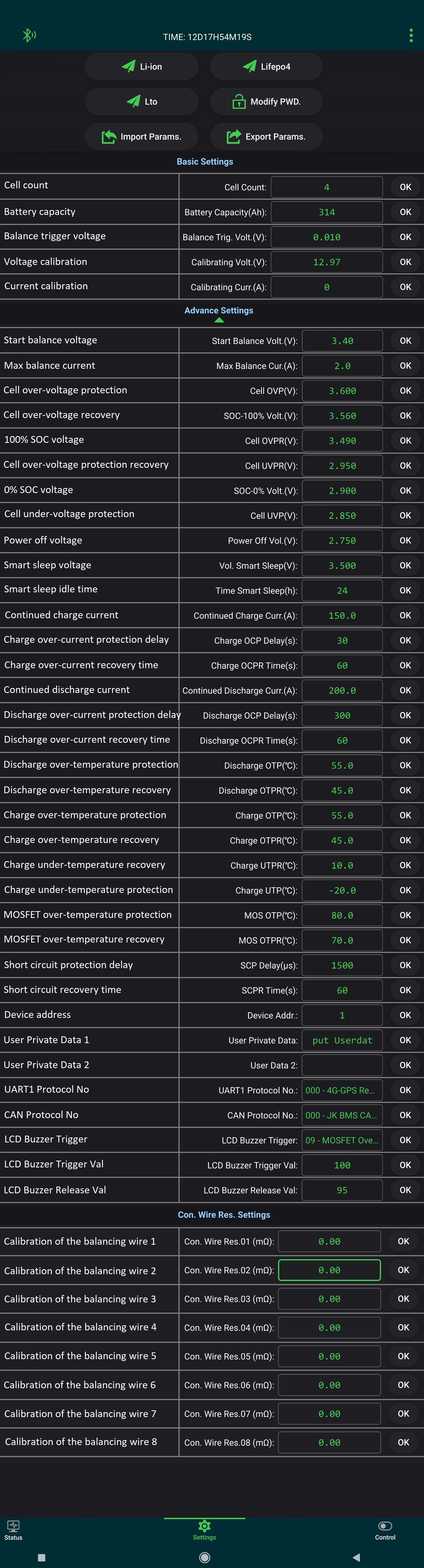This screenshot has width=424, height=1568.
Task: Edit the Battery Capacity(Ah) field
Action: (326, 212)
